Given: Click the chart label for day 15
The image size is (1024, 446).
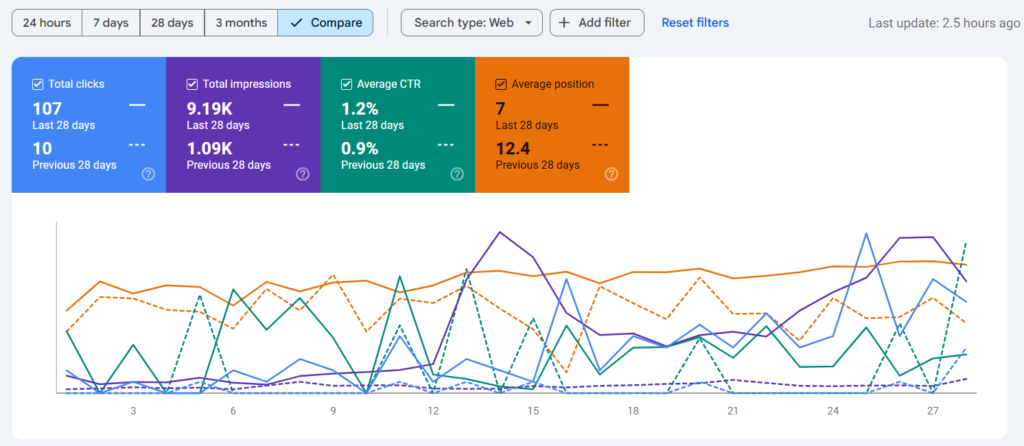Looking at the screenshot, I should [x=533, y=411].
